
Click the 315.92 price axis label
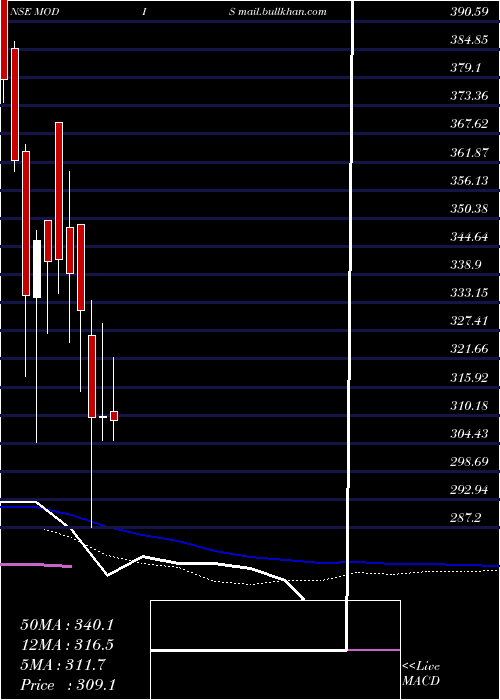click(469, 378)
